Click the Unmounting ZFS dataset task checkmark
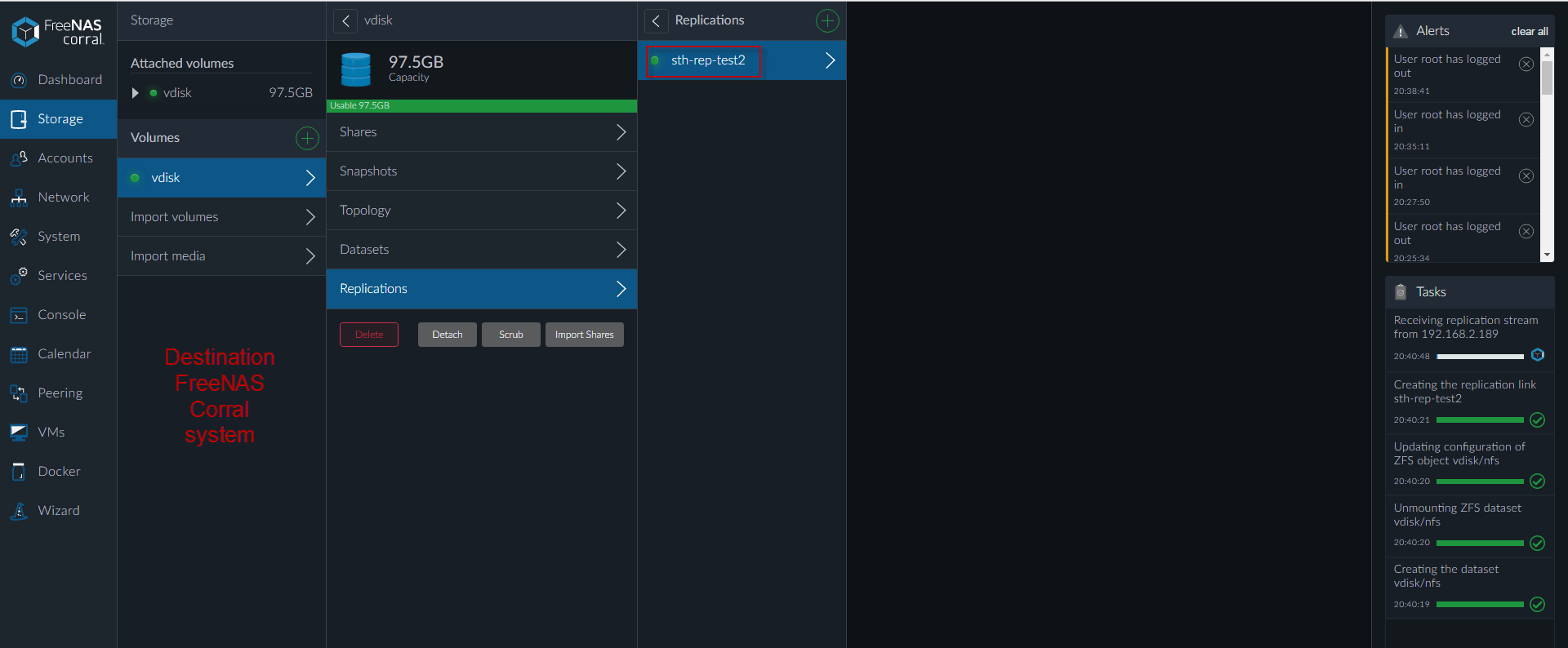The image size is (1568, 648). click(x=1538, y=543)
